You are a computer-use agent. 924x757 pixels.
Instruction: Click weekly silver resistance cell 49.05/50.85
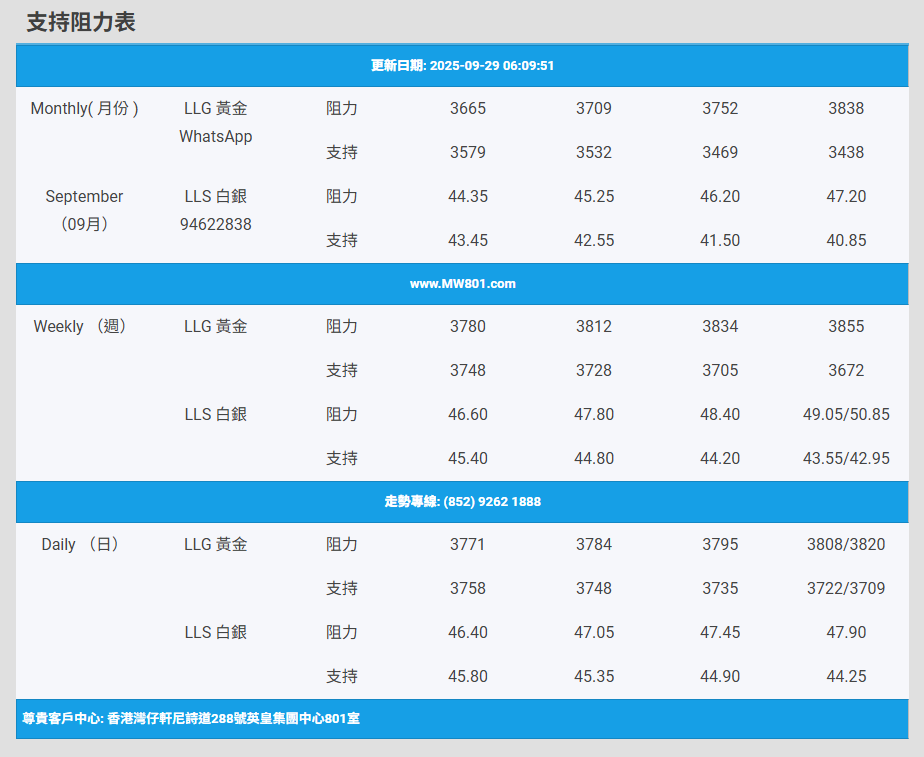point(846,414)
